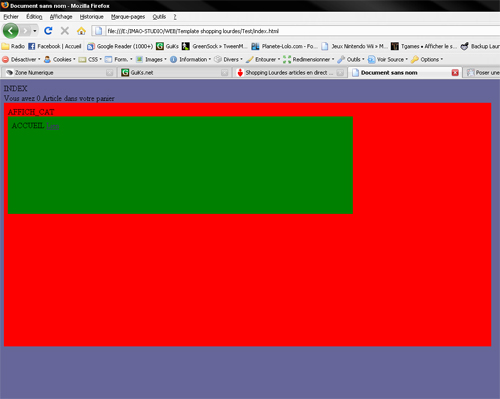Screen dimensions: 500x399
Task: Open the Marque-pages menu
Action: pyautogui.click(x=128, y=17)
